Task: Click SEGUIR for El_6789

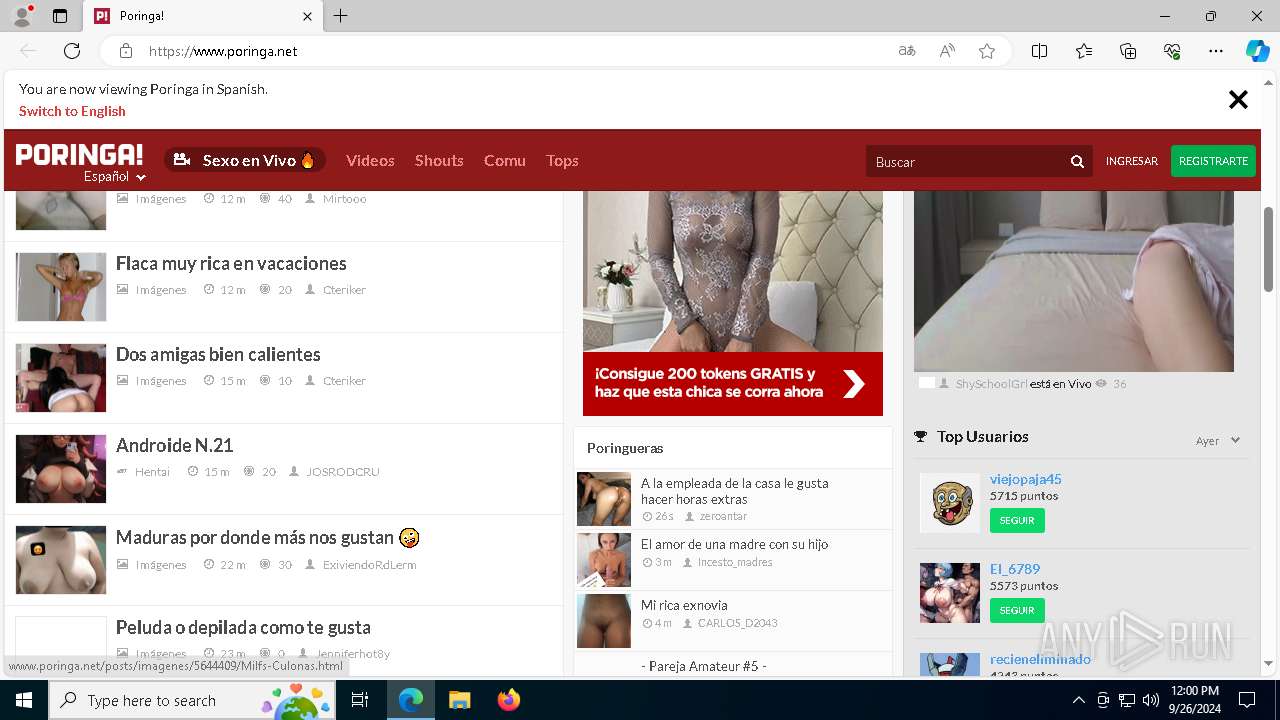Action: (x=1017, y=610)
